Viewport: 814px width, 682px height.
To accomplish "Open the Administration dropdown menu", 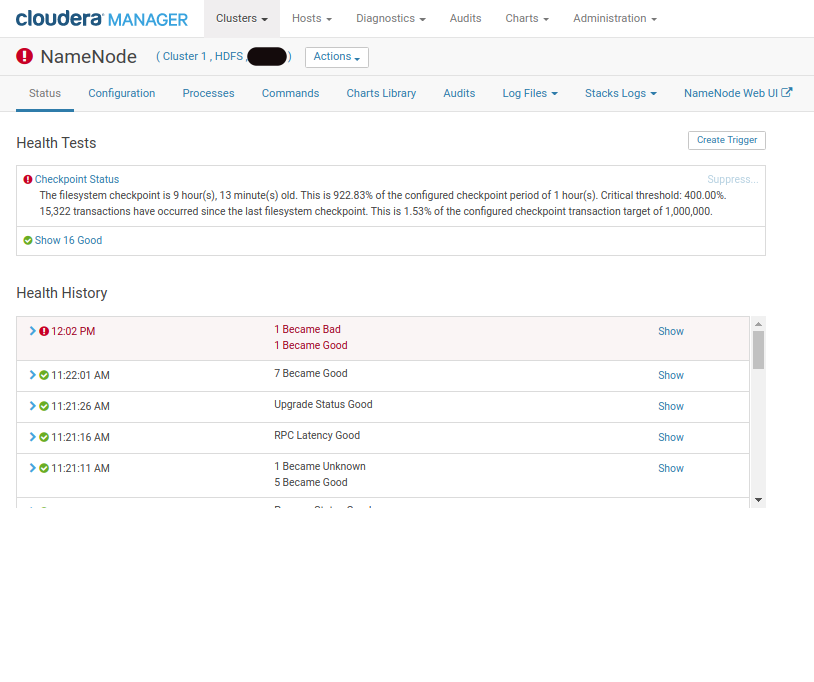I will point(615,19).
